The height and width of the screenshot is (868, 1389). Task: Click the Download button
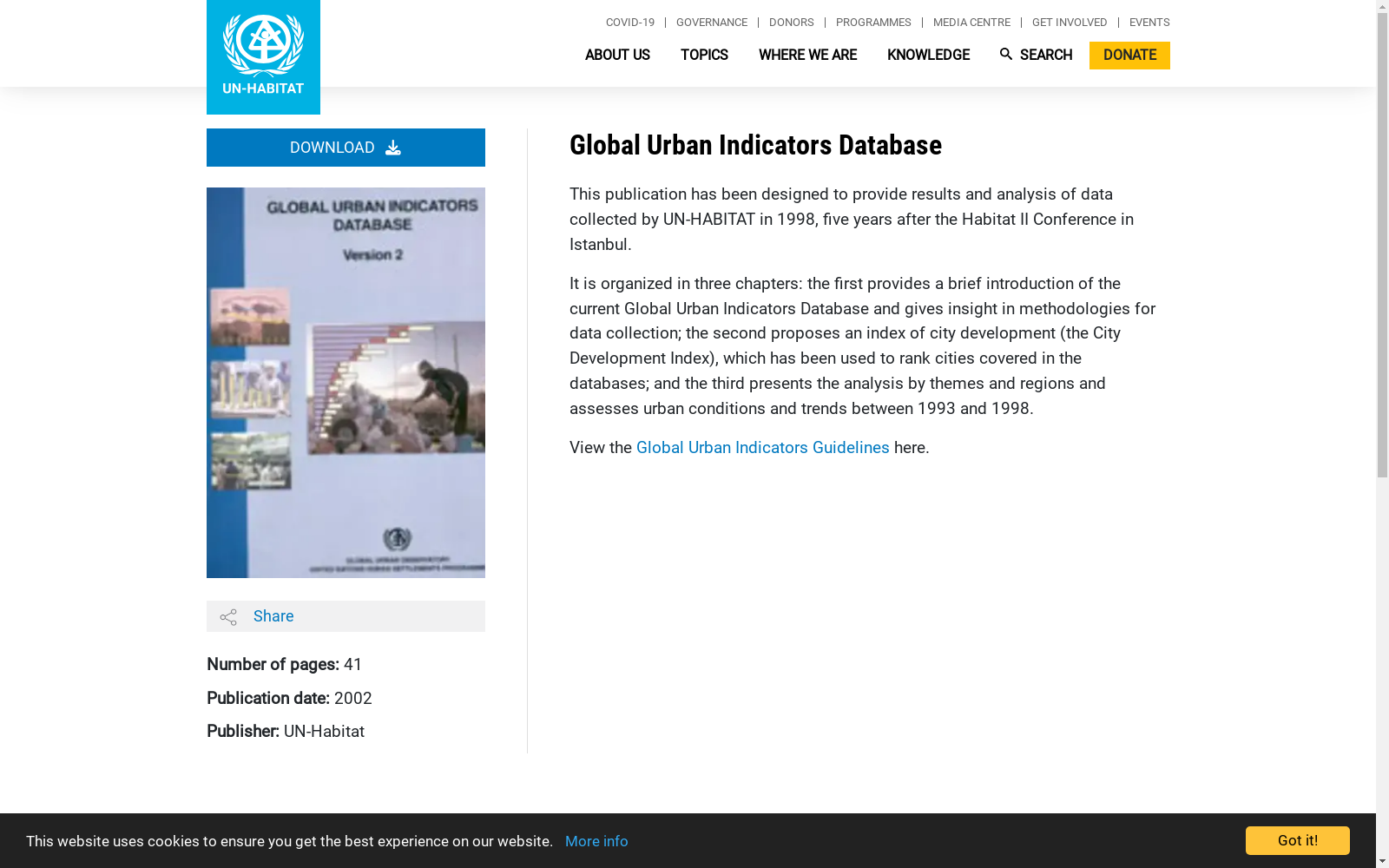[x=346, y=148]
